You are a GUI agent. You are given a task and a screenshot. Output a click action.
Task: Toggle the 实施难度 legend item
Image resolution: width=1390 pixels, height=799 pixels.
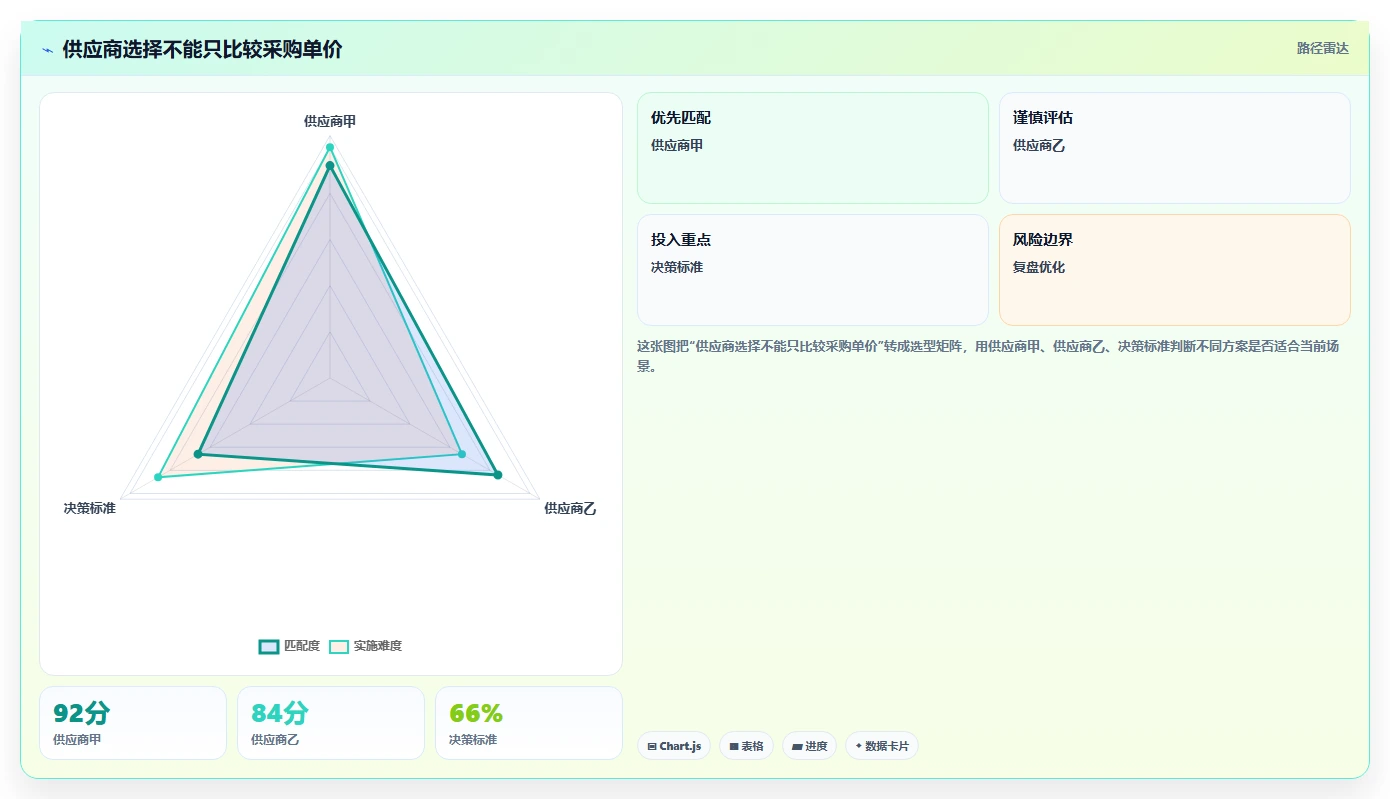click(x=366, y=646)
